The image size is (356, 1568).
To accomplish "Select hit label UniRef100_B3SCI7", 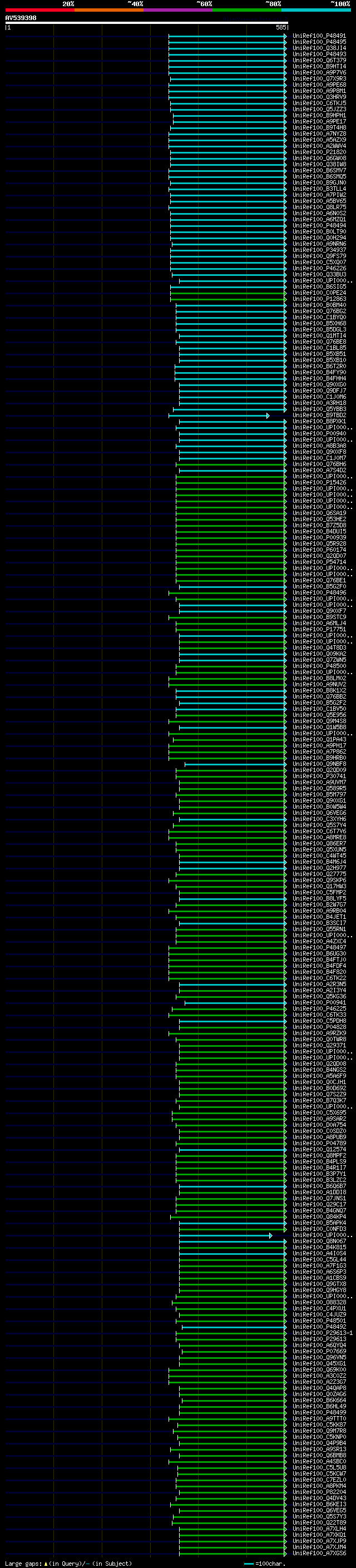I will point(319,923).
